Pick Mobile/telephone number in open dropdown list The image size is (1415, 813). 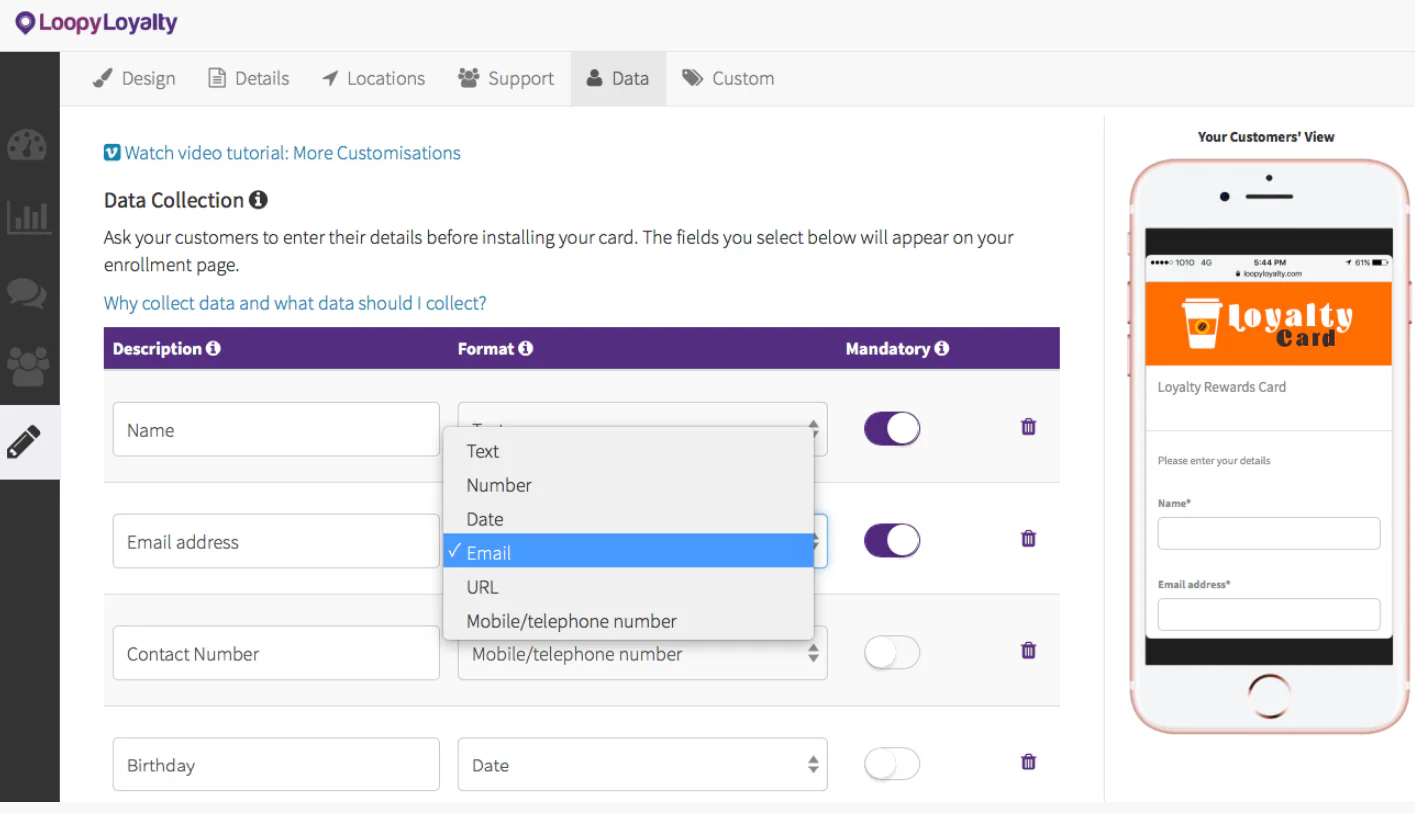click(x=628, y=621)
